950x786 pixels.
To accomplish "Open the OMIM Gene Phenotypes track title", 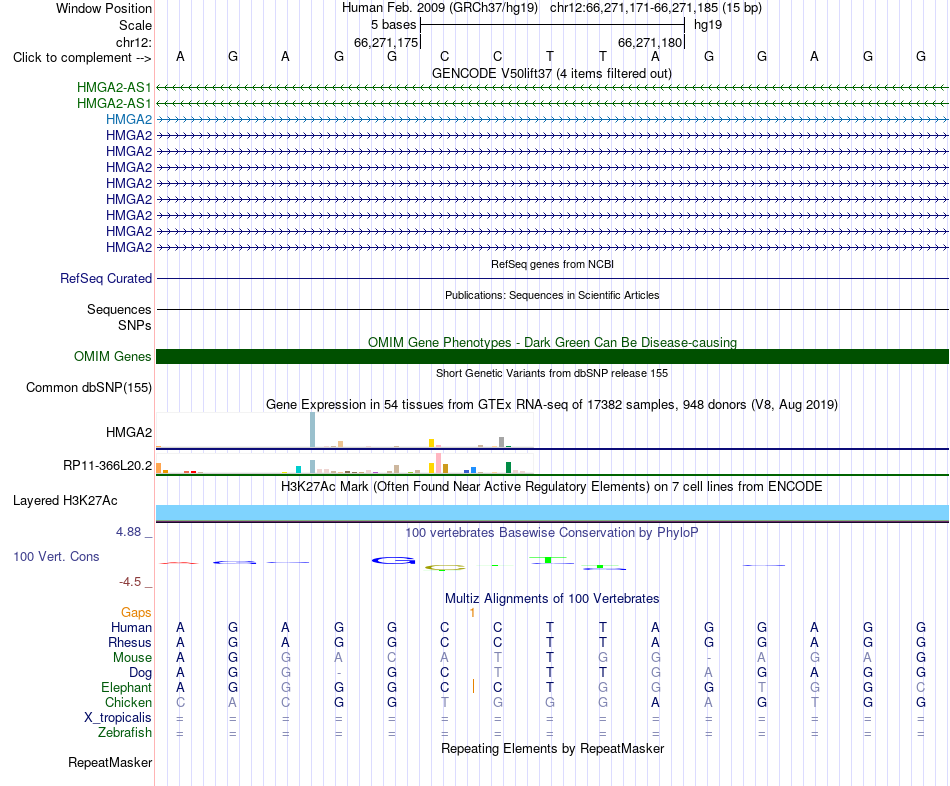I will pos(552,342).
